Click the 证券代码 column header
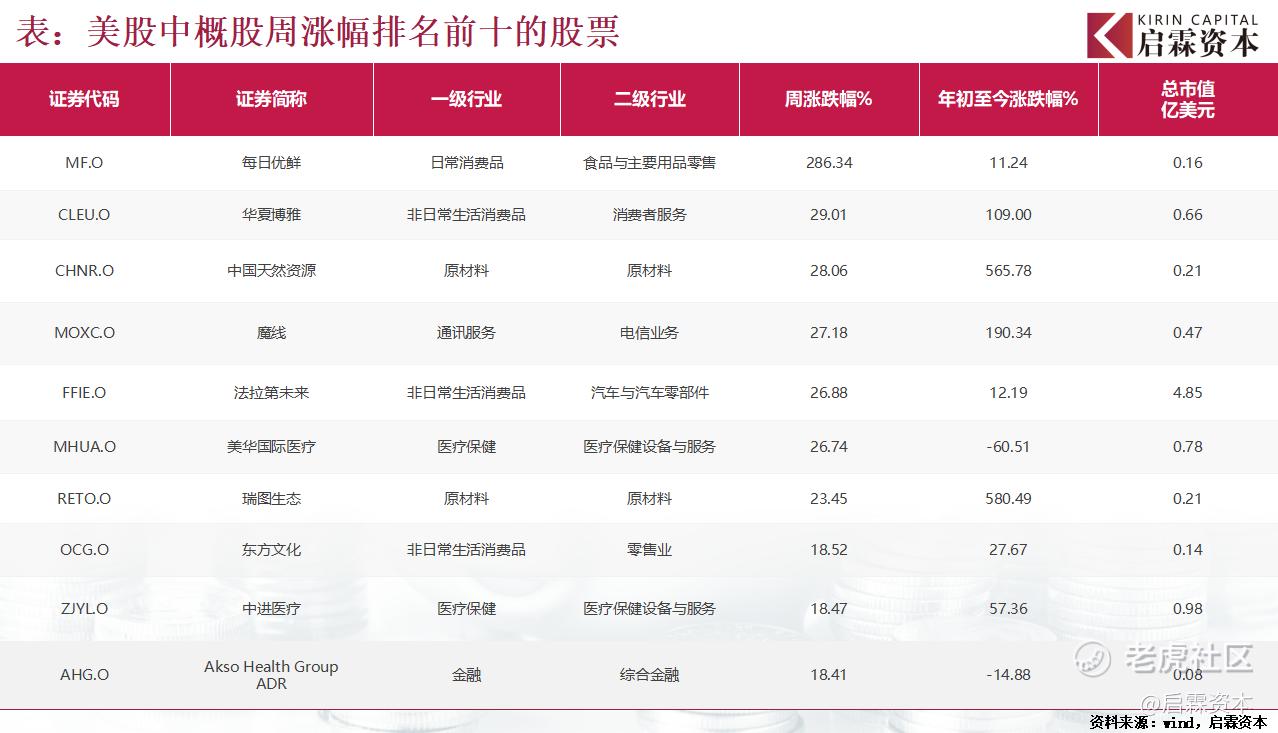The width and height of the screenshot is (1278, 733). pyautogui.click(x=84, y=99)
